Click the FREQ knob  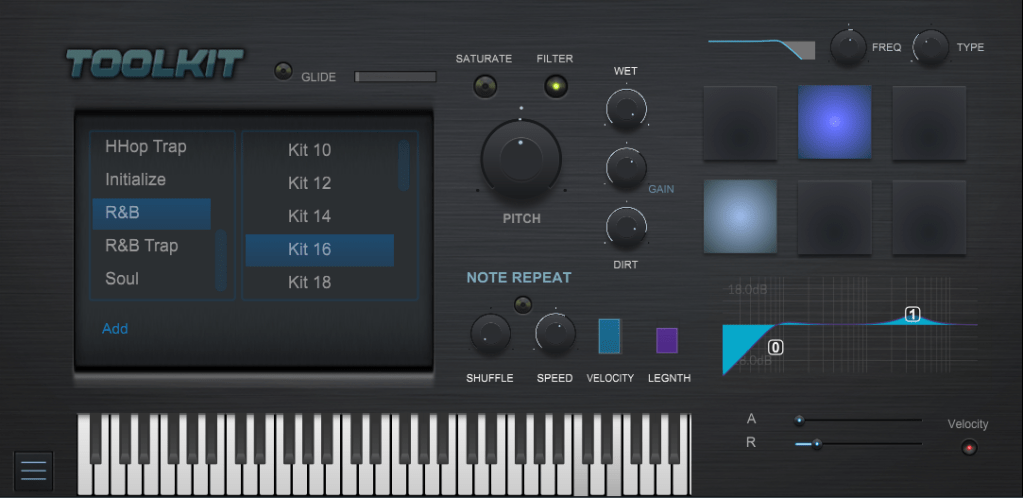849,47
